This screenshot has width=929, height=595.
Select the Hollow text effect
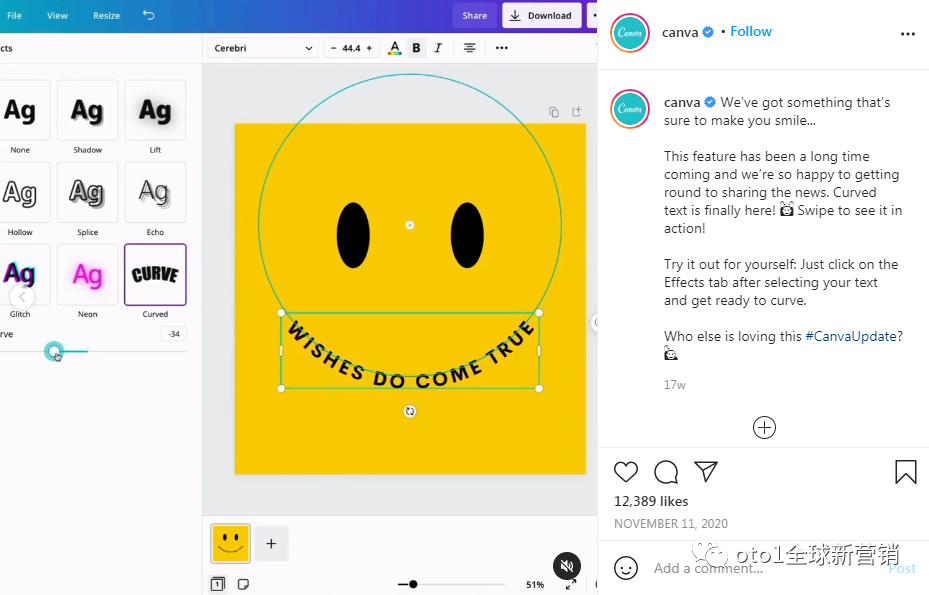click(x=20, y=193)
